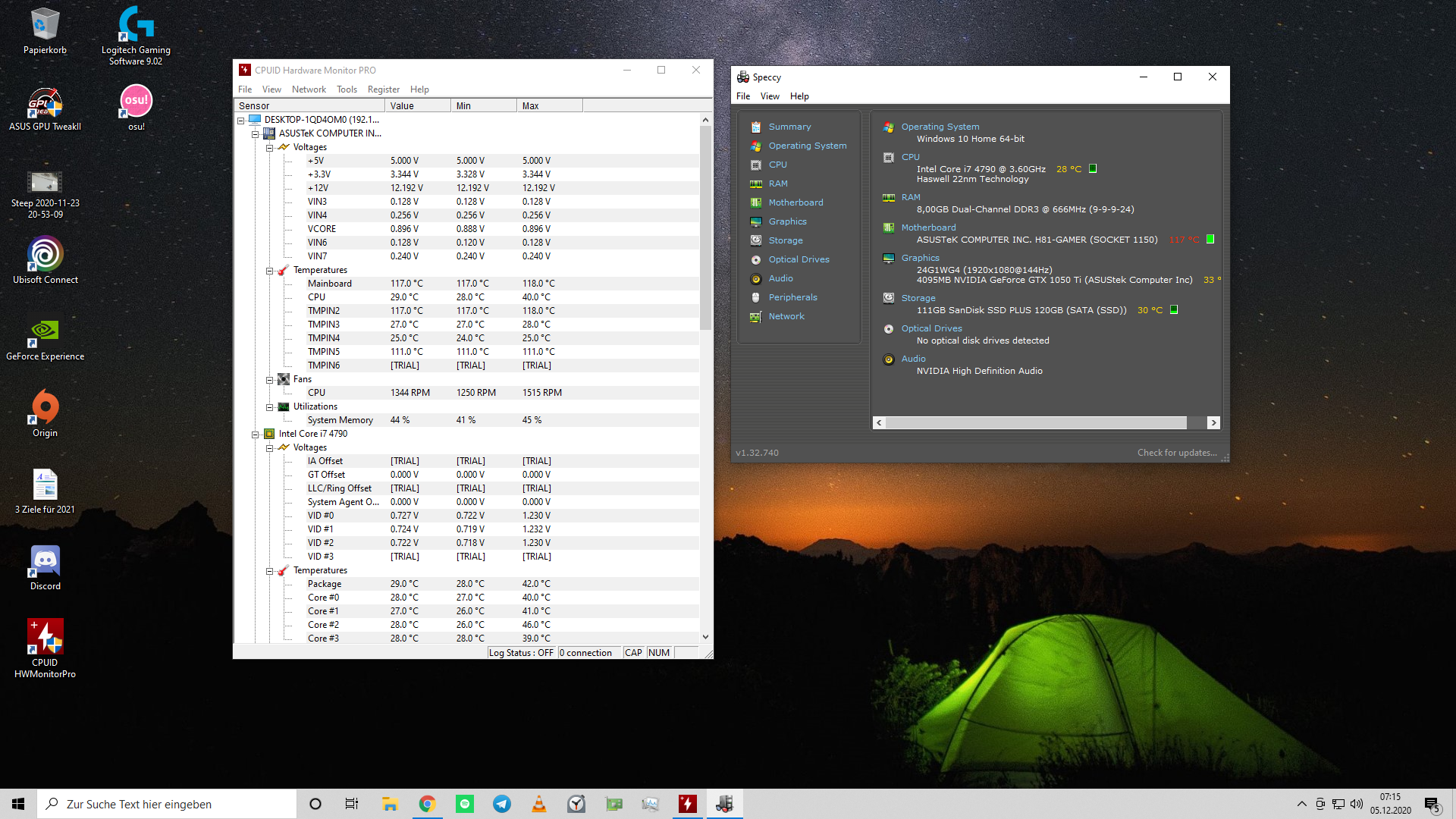Collapse the Intel Core i7 4790 node
Viewport: 1456px width, 819px height.
(x=256, y=435)
